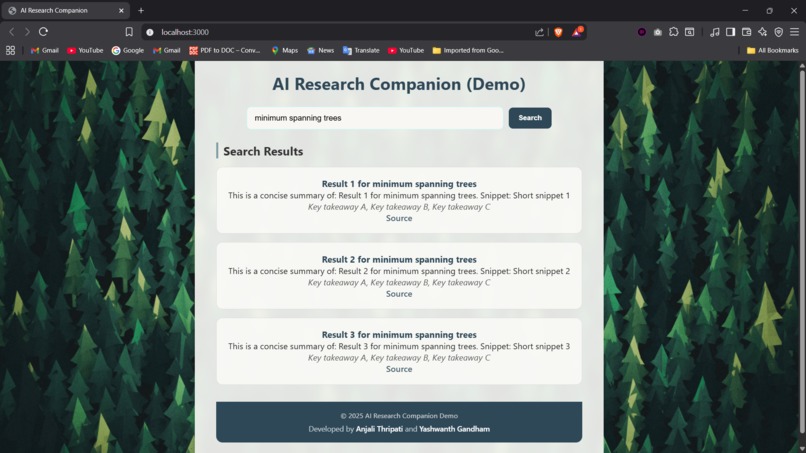This screenshot has width=806, height=453.
Task: View site information icon beside localhost:3000
Action: [x=150, y=32]
